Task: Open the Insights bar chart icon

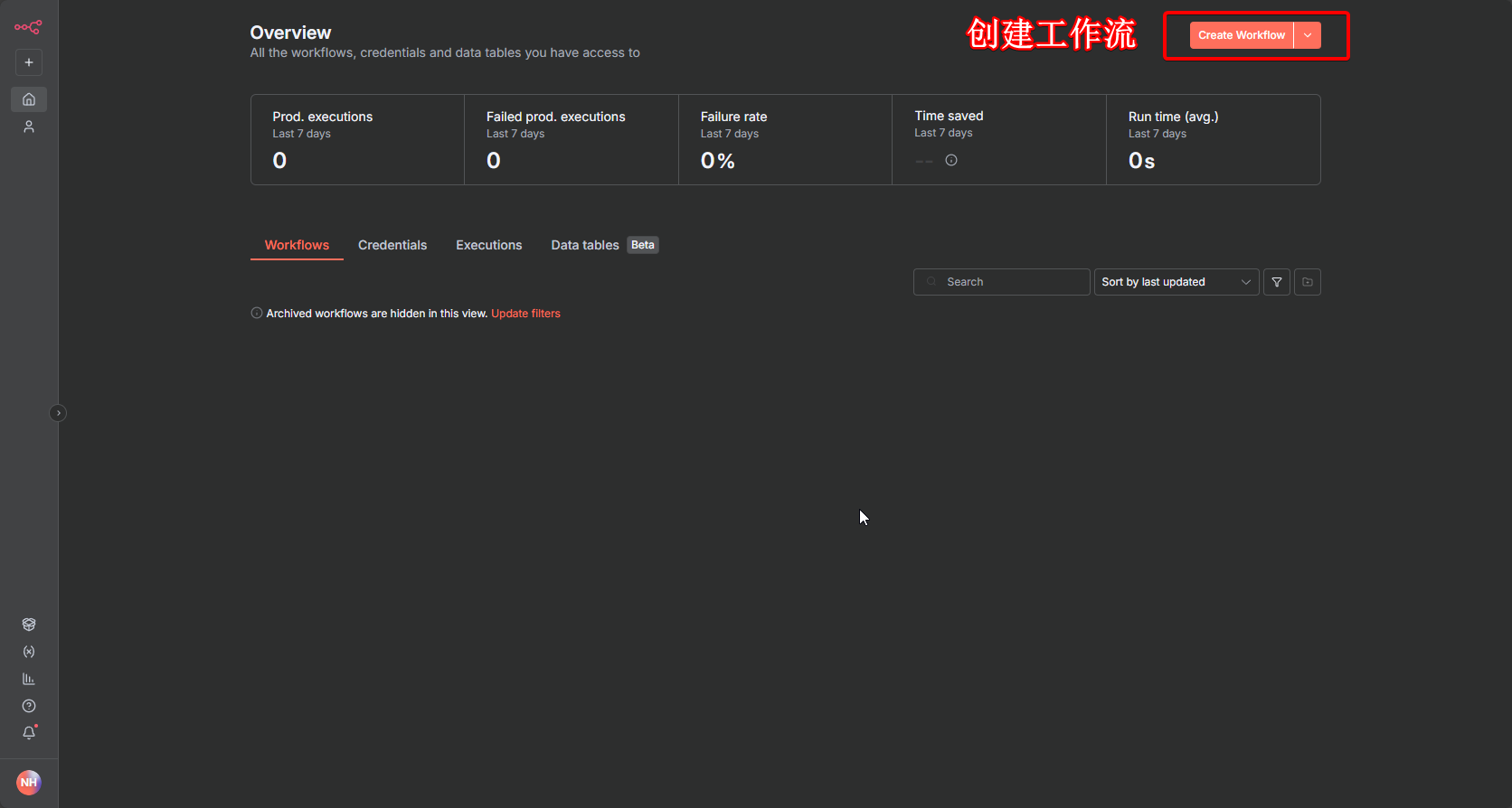Action: pos(29,679)
